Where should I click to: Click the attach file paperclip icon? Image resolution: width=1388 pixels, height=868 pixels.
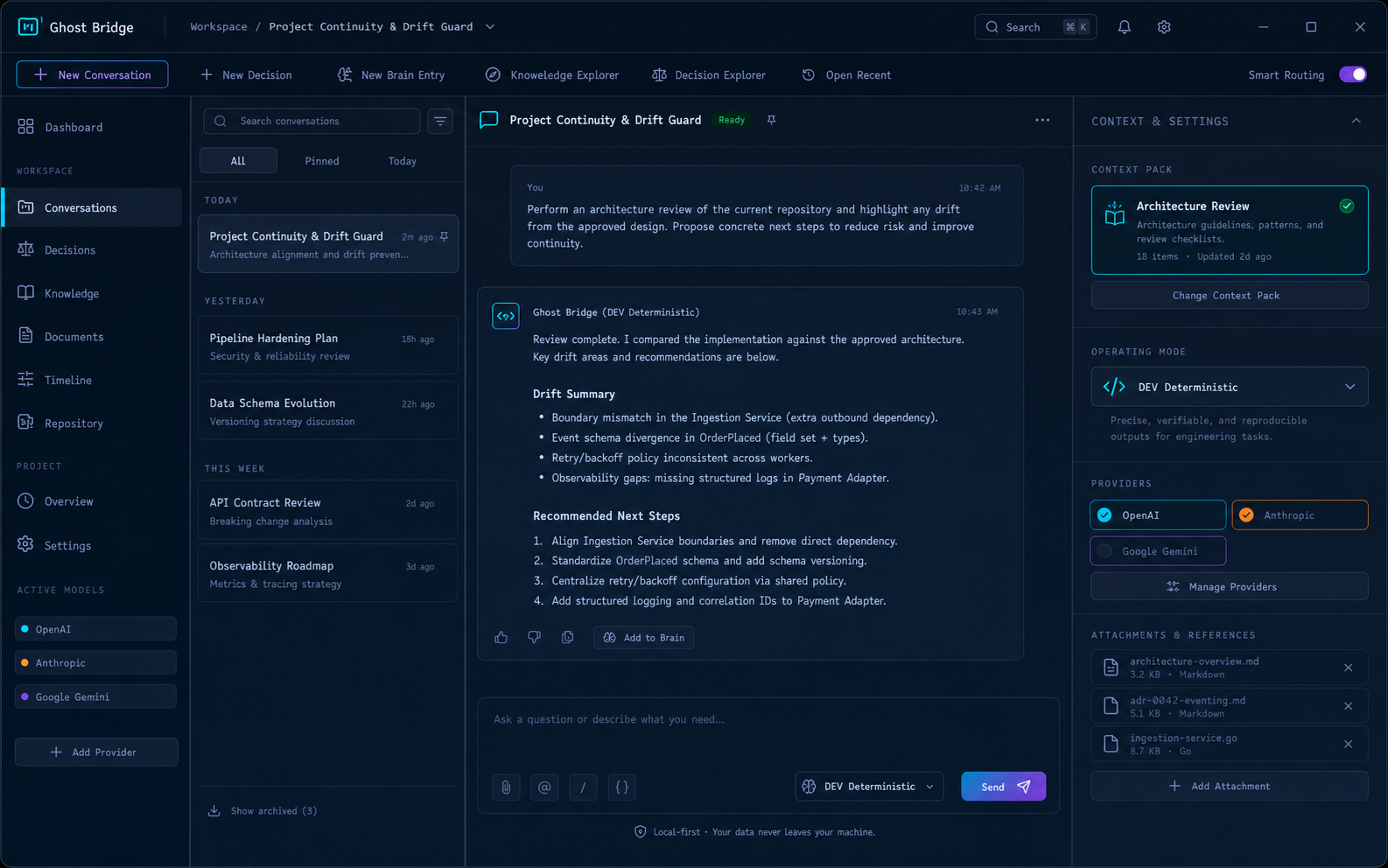coord(506,787)
